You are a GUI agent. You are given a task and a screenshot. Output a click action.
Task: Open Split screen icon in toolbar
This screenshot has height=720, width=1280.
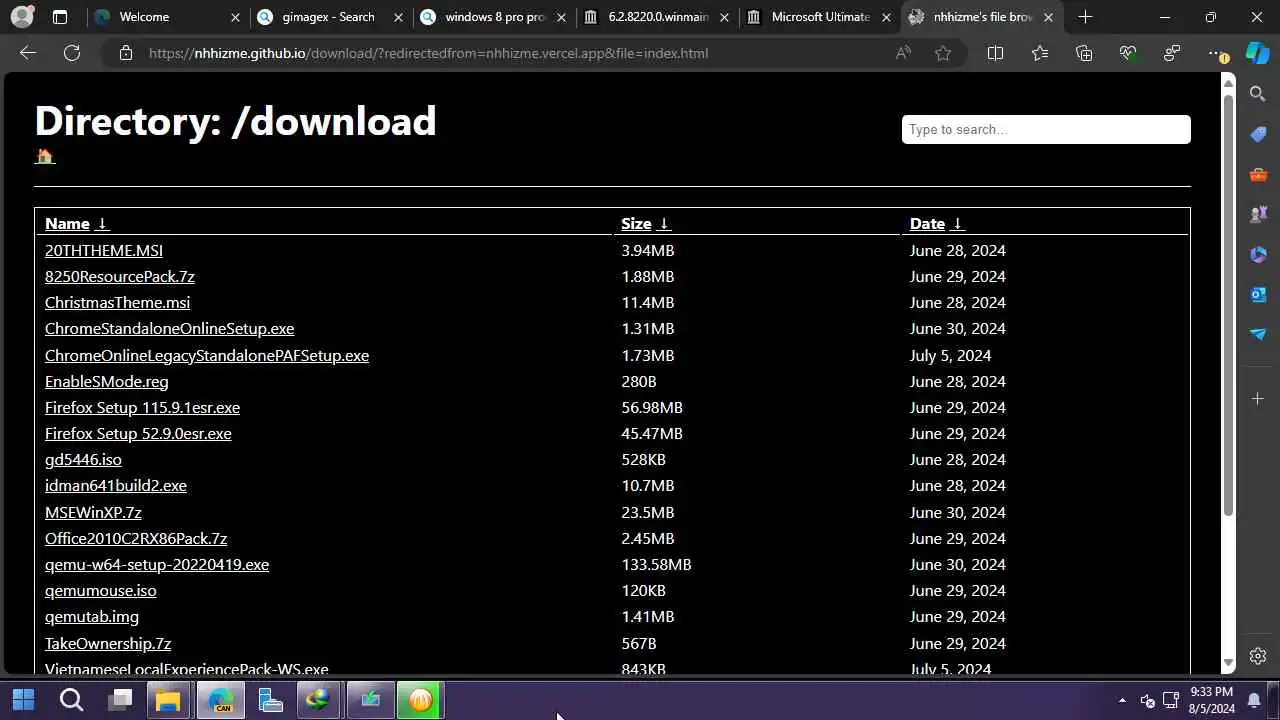point(995,53)
